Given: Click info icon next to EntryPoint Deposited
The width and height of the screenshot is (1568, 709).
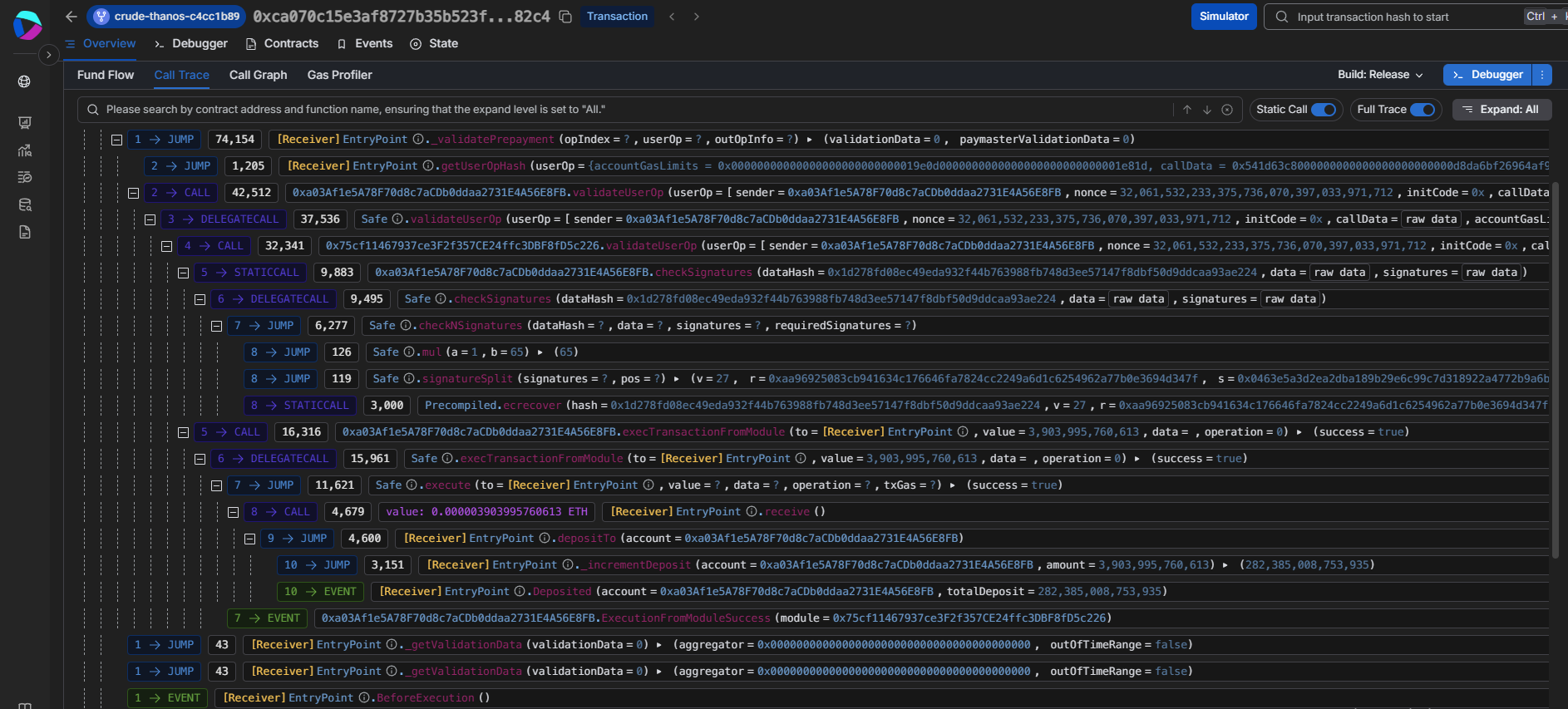Looking at the screenshot, I should tap(520, 592).
